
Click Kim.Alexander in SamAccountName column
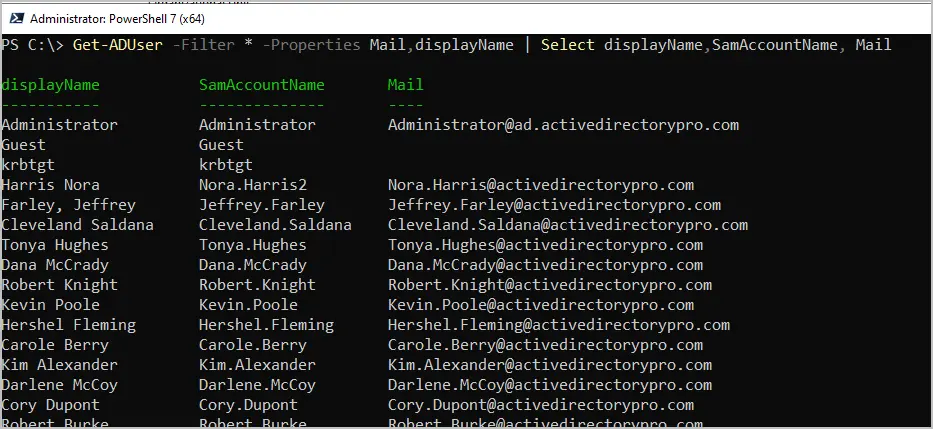coord(257,365)
